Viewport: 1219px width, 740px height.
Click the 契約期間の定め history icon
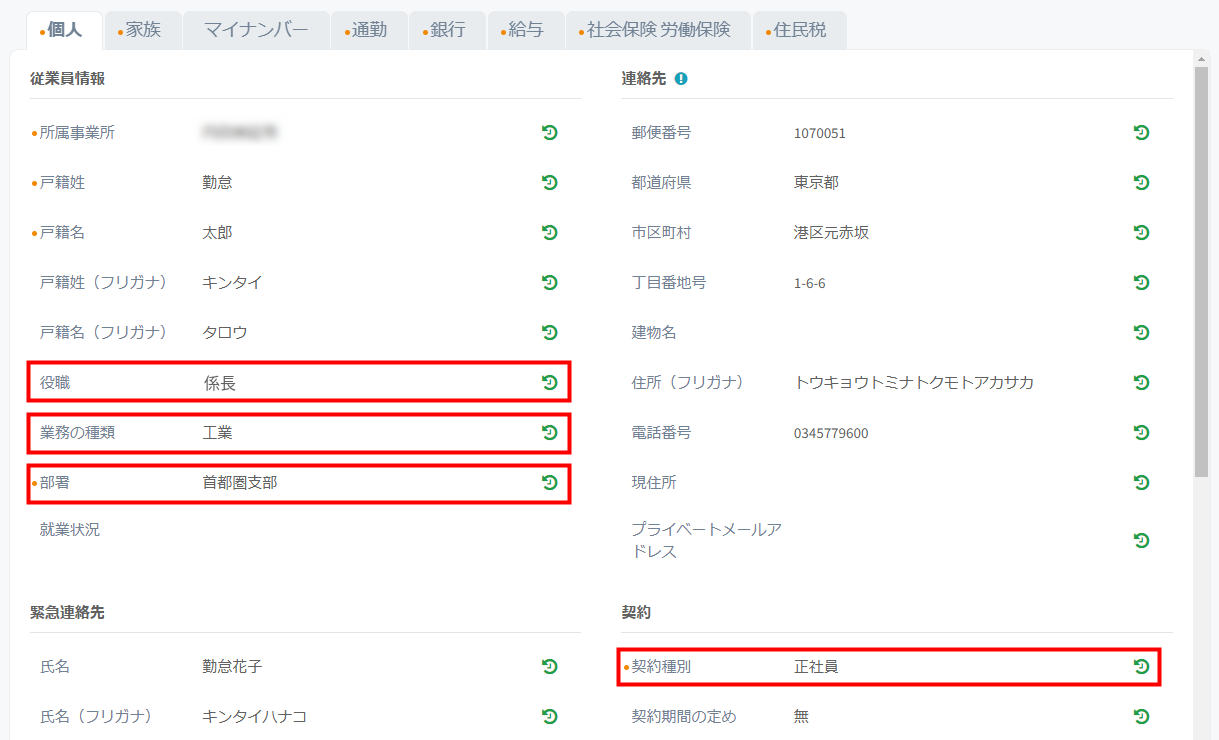[x=1141, y=716]
